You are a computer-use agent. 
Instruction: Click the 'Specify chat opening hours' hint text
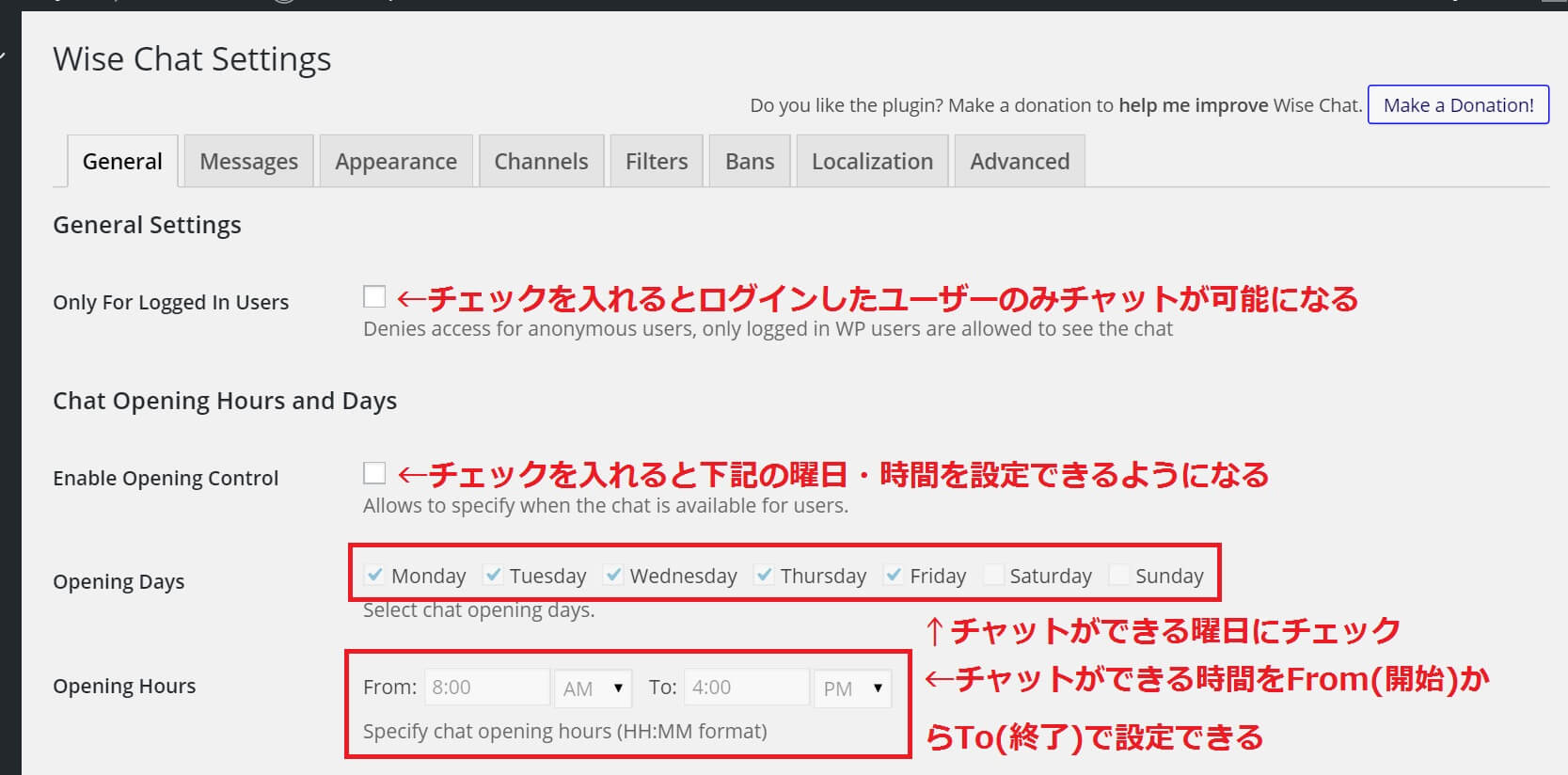565,732
